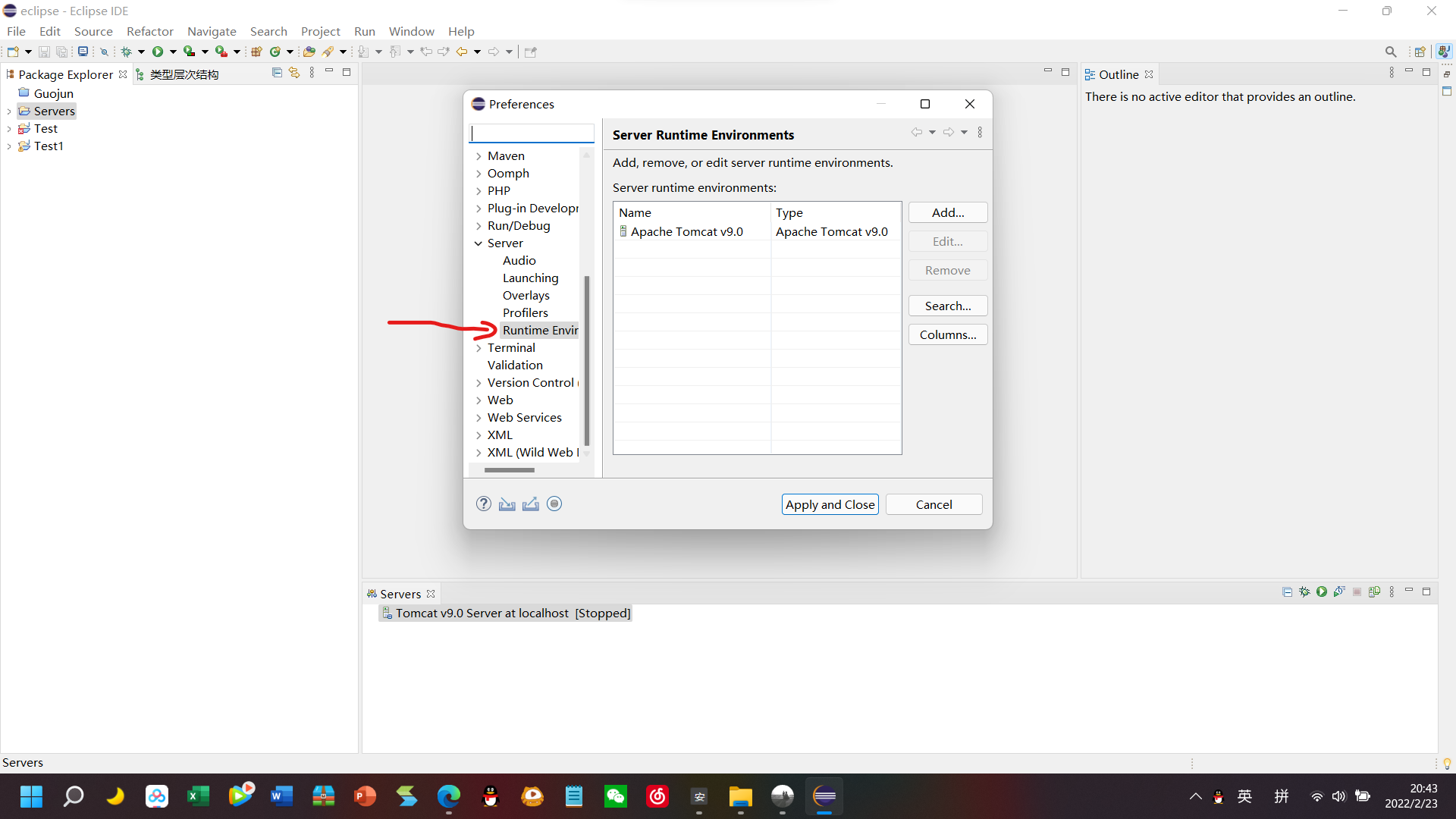Image resolution: width=1456 pixels, height=819 pixels.
Task: Select Apache Tomcat v9.0 runtime entry
Action: click(x=687, y=232)
